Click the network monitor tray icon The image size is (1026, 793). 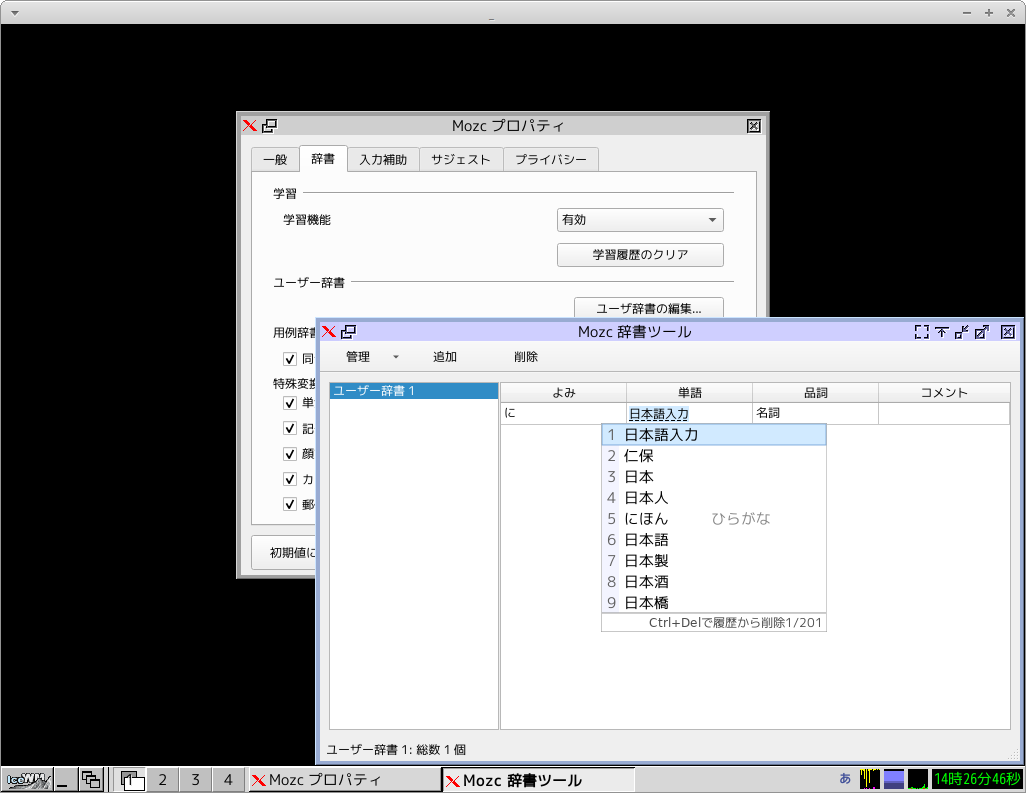pyautogui.click(x=918, y=779)
